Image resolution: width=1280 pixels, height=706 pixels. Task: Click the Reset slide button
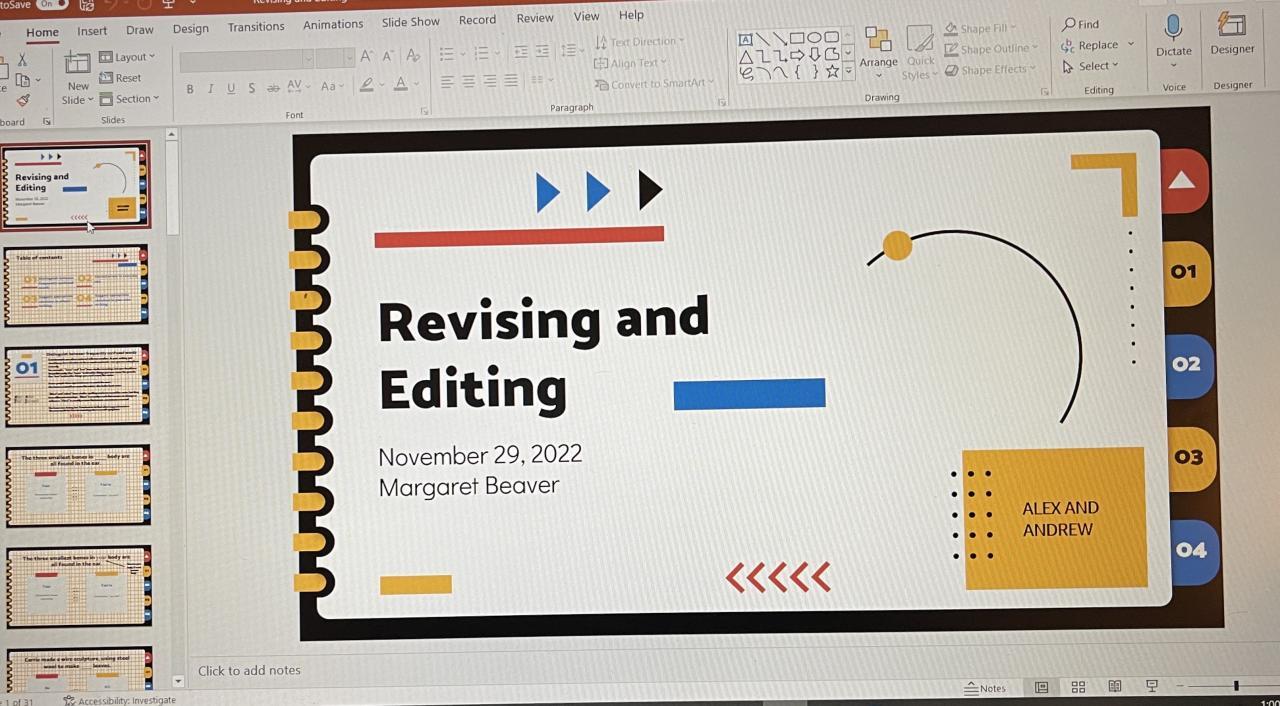(121, 78)
